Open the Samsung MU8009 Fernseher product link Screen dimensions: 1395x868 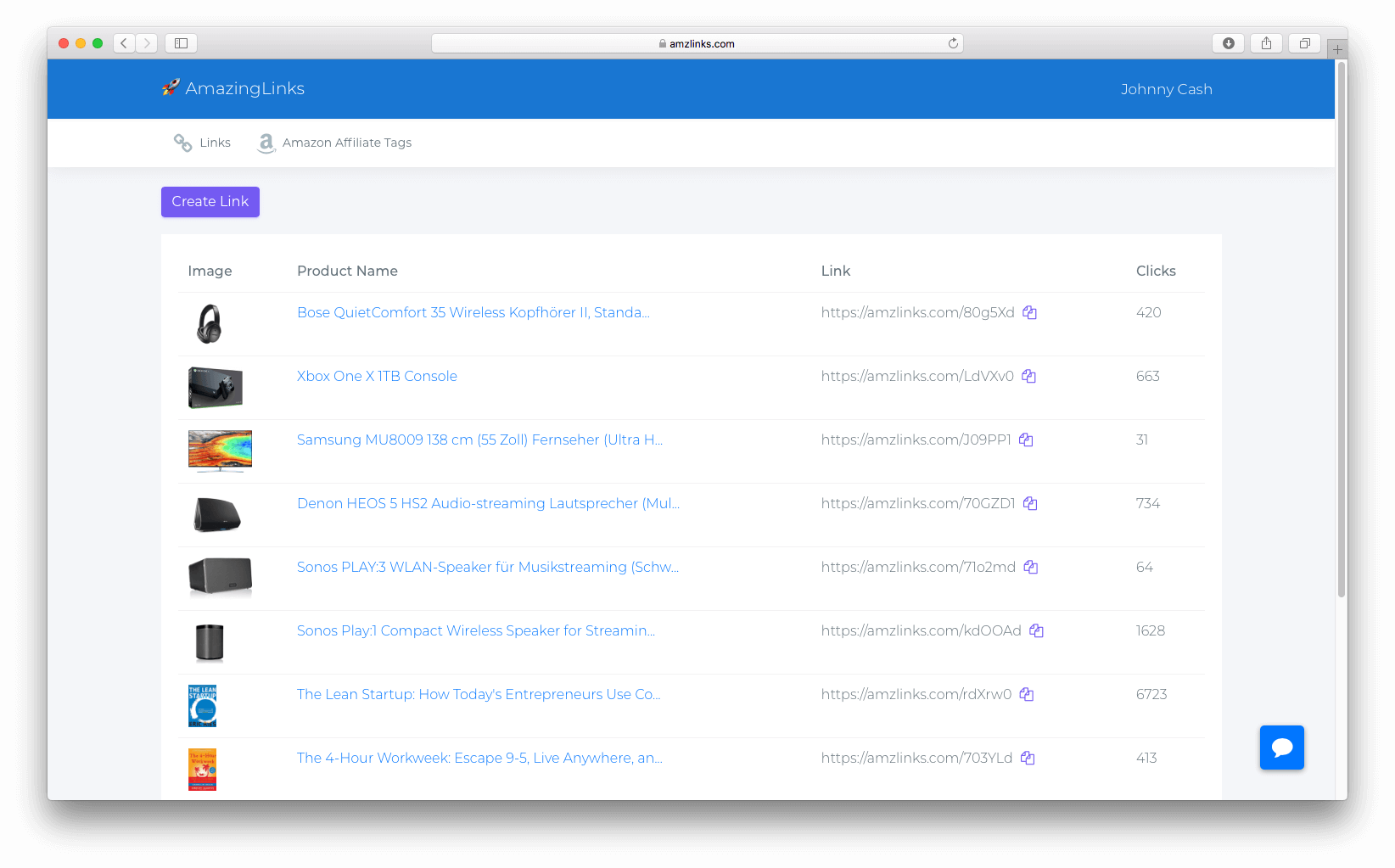tap(480, 440)
